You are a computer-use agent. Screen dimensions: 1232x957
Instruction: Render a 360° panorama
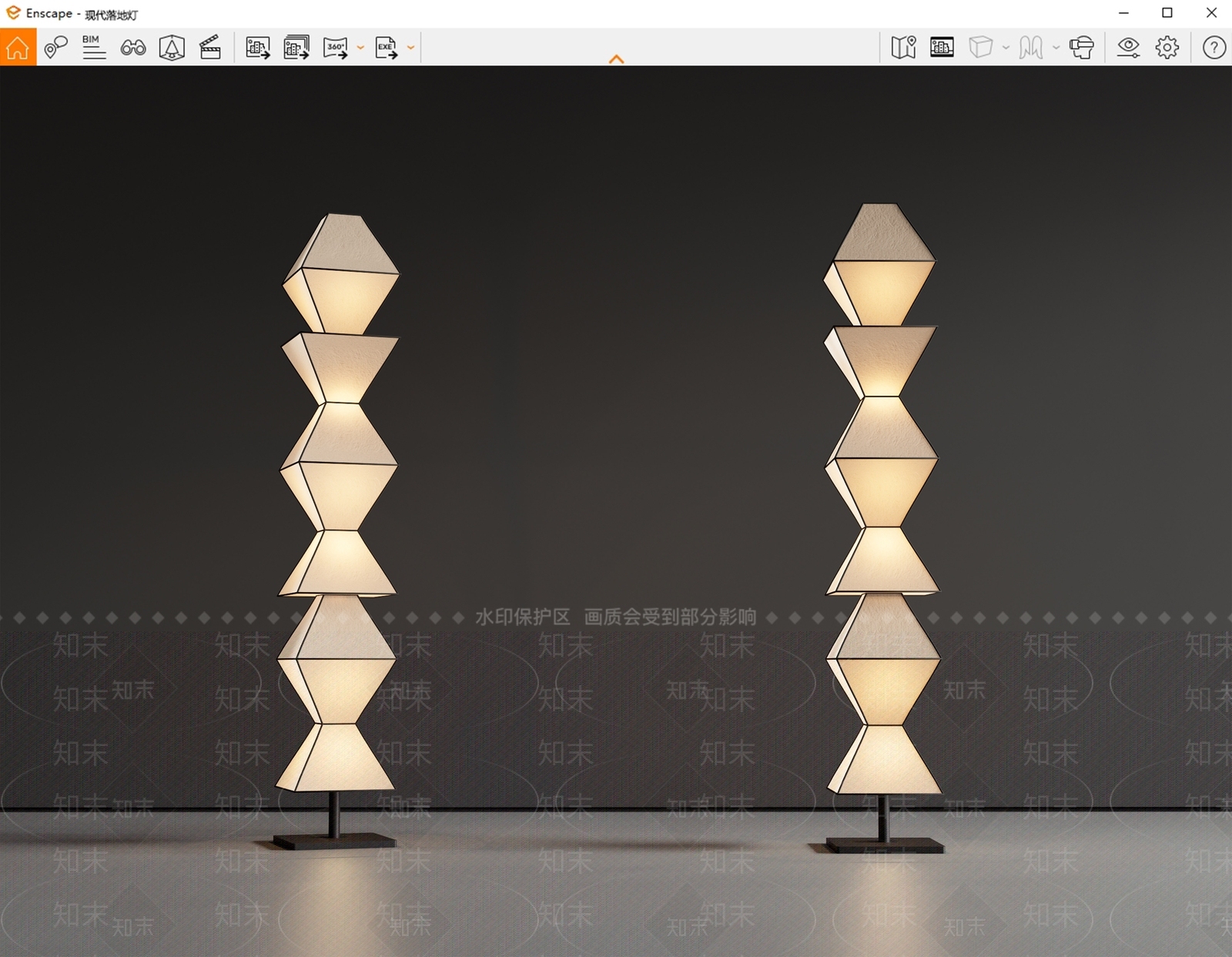click(336, 47)
